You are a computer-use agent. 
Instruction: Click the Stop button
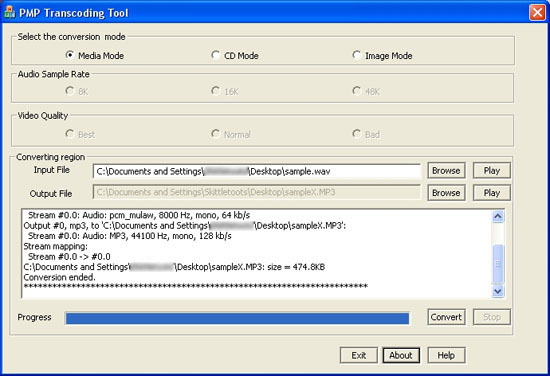click(x=492, y=317)
